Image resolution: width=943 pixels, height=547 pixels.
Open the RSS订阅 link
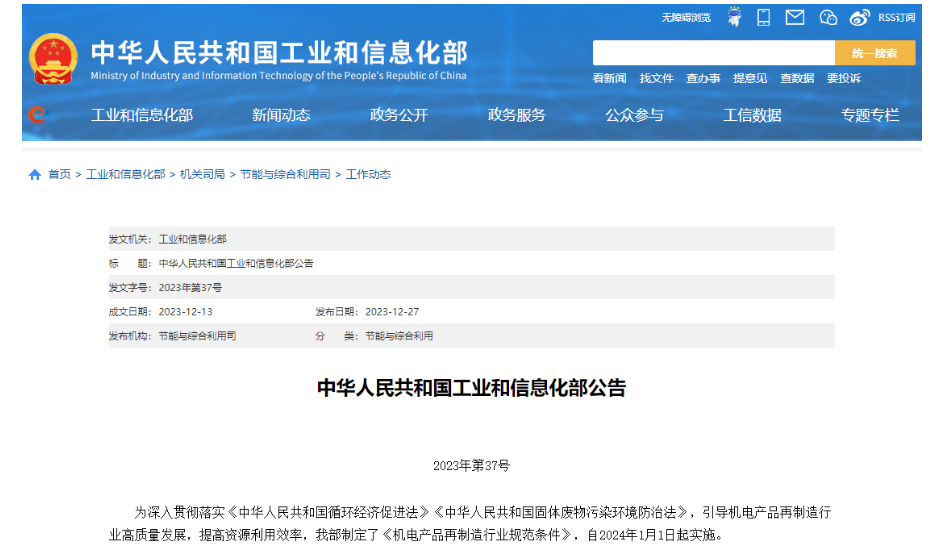click(x=896, y=17)
